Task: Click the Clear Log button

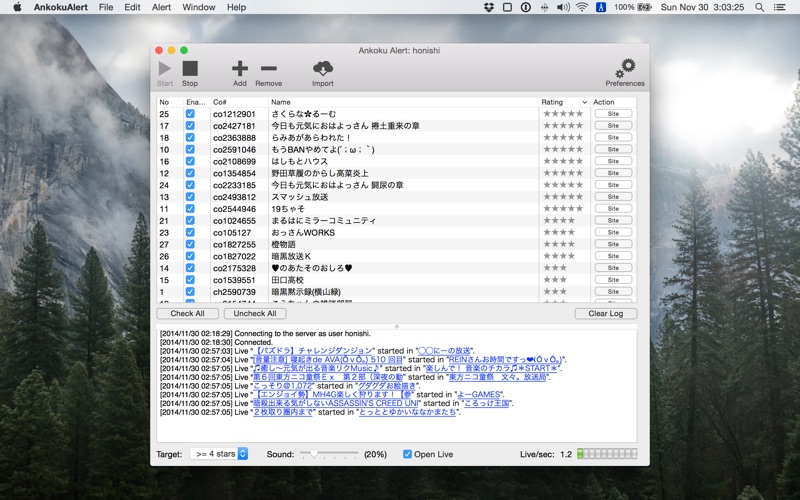Action: tap(606, 314)
